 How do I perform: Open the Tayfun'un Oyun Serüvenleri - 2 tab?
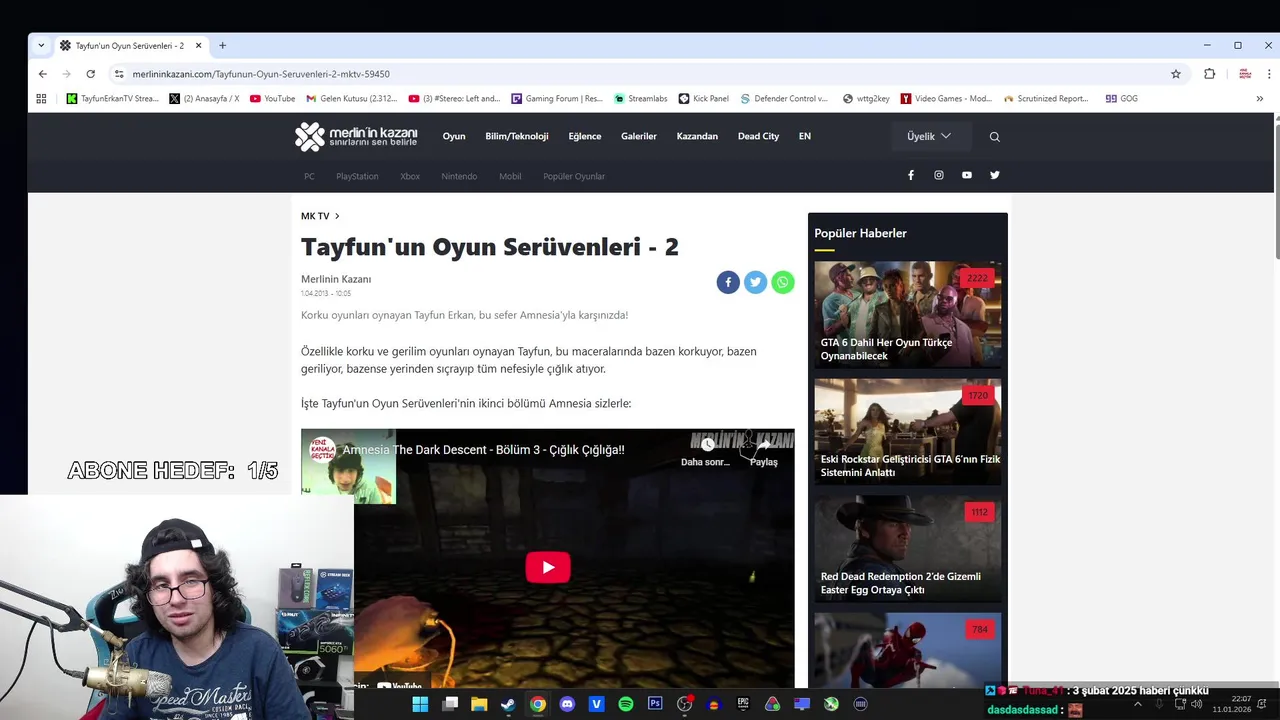pos(130,46)
